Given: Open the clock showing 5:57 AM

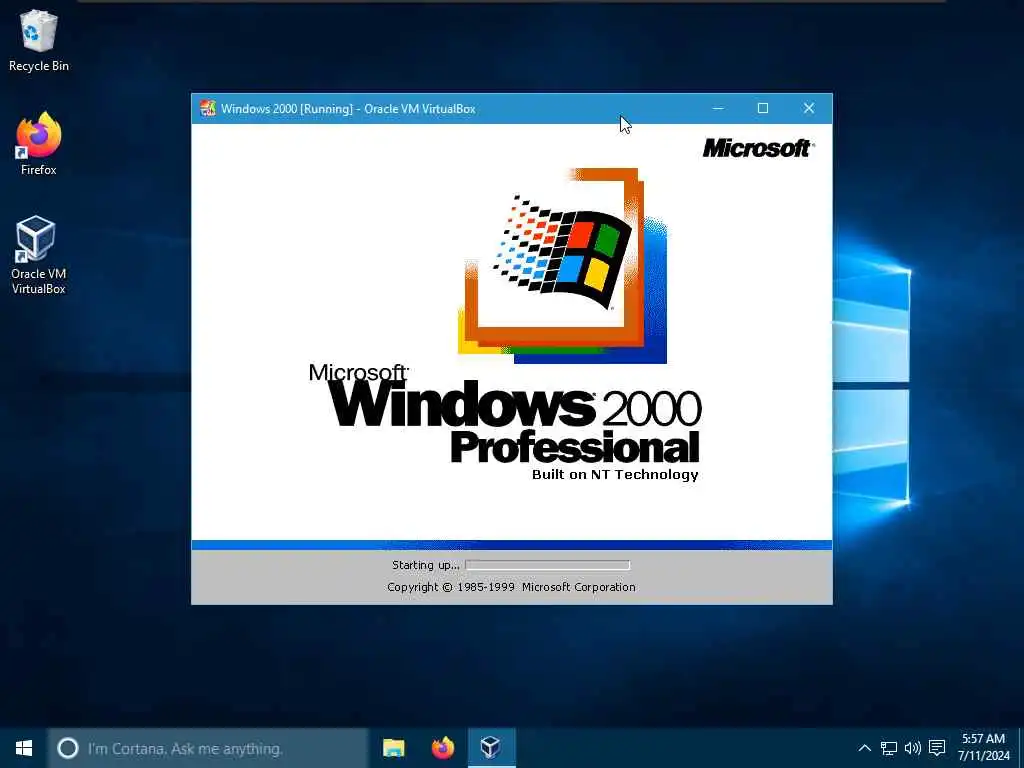Looking at the screenshot, I should click(984, 748).
